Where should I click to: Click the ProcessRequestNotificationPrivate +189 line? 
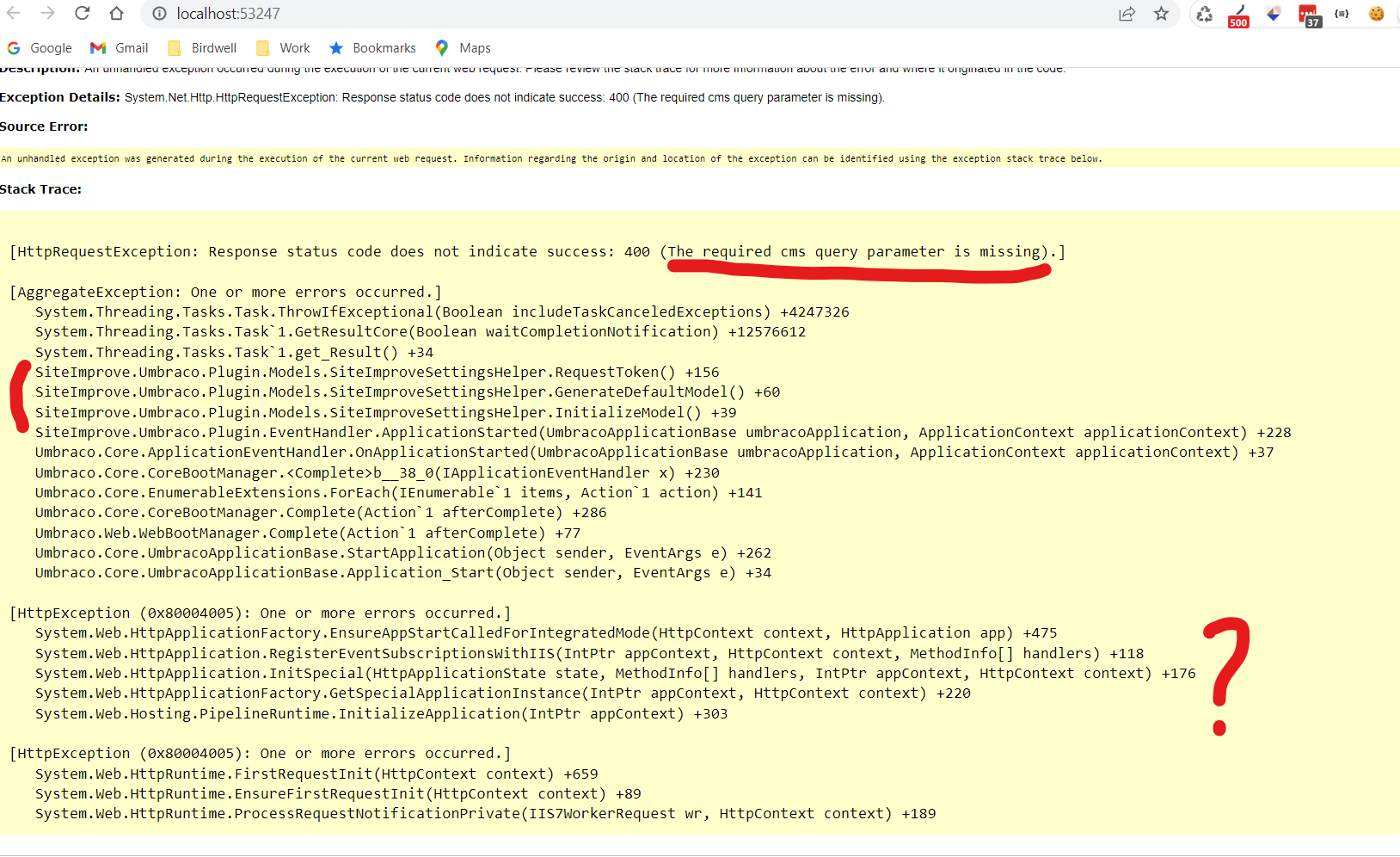pyautogui.click(x=485, y=813)
